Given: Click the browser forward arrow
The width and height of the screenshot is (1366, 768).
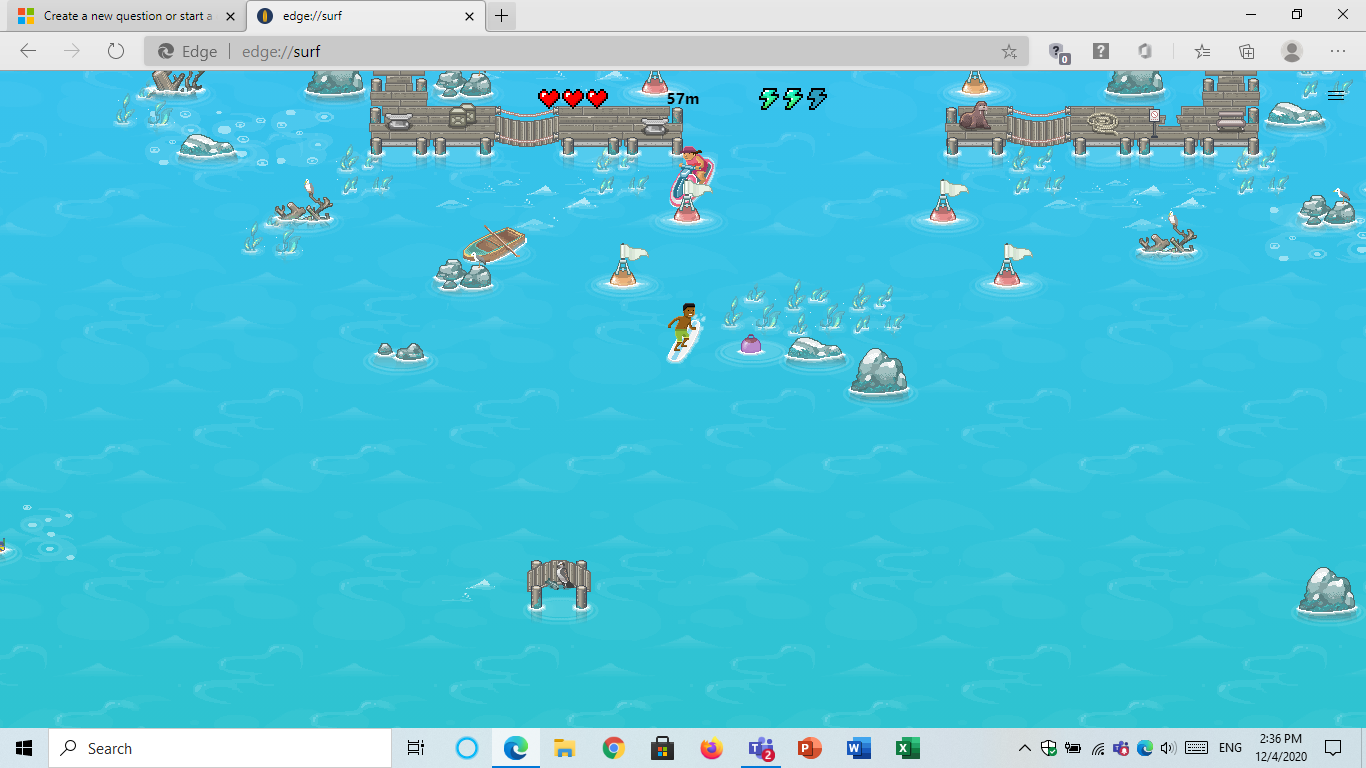Looking at the screenshot, I should click(x=72, y=51).
